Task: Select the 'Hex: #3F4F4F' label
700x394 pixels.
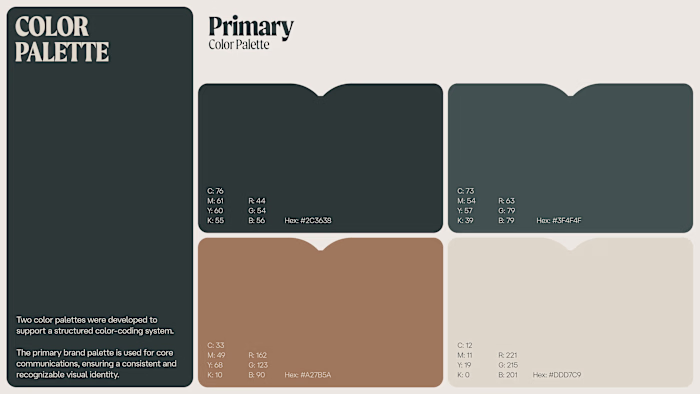Action: (559, 220)
